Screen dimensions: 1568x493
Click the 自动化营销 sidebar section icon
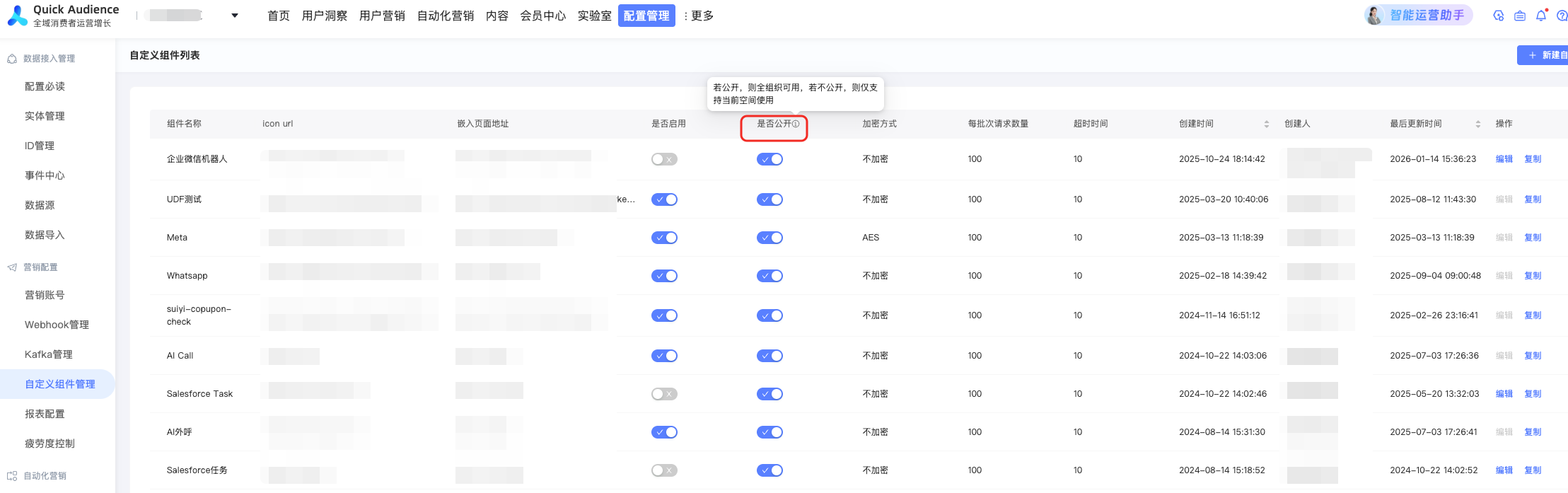coord(12,476)
